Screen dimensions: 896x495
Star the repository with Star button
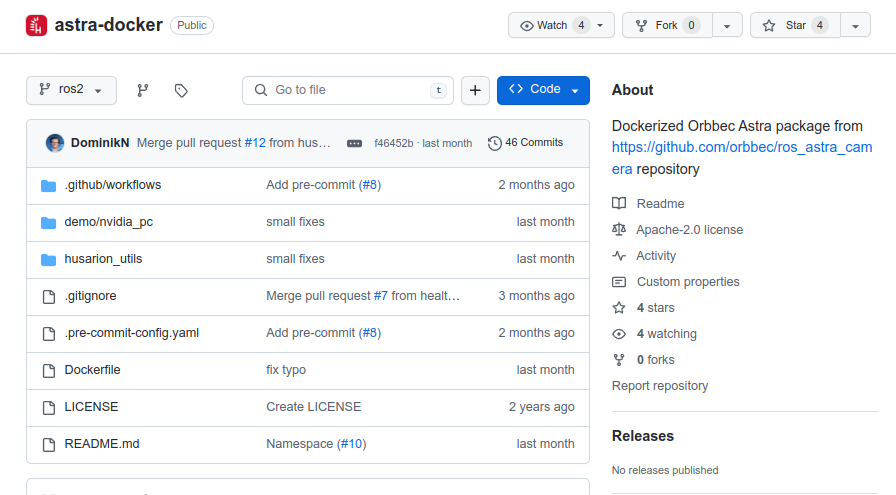795,25
